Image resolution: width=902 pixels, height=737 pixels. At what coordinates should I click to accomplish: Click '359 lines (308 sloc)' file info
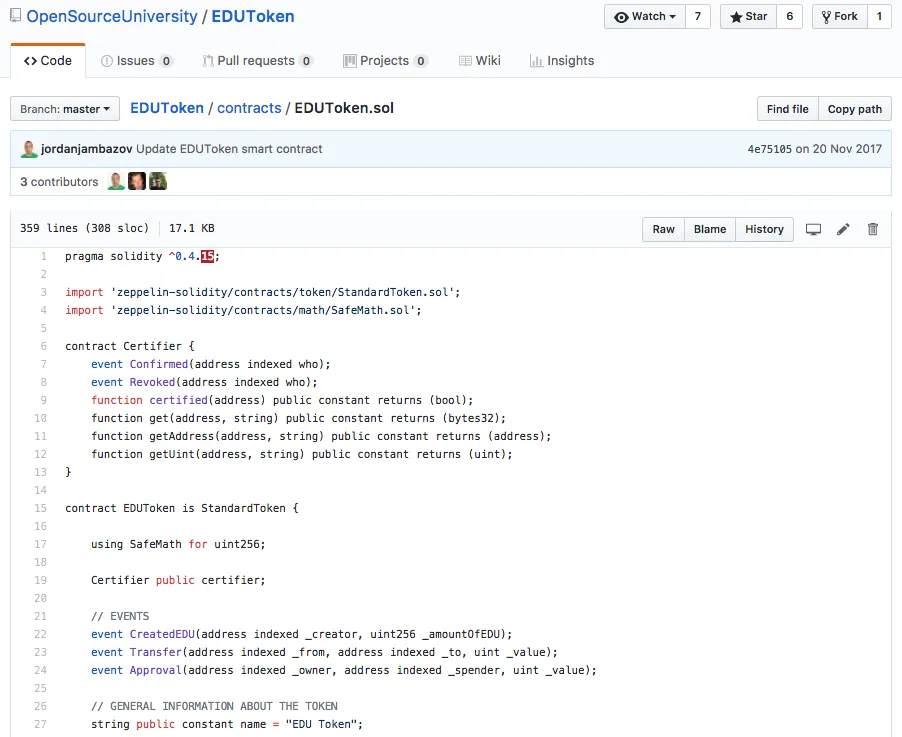click(x=84, y=228)
